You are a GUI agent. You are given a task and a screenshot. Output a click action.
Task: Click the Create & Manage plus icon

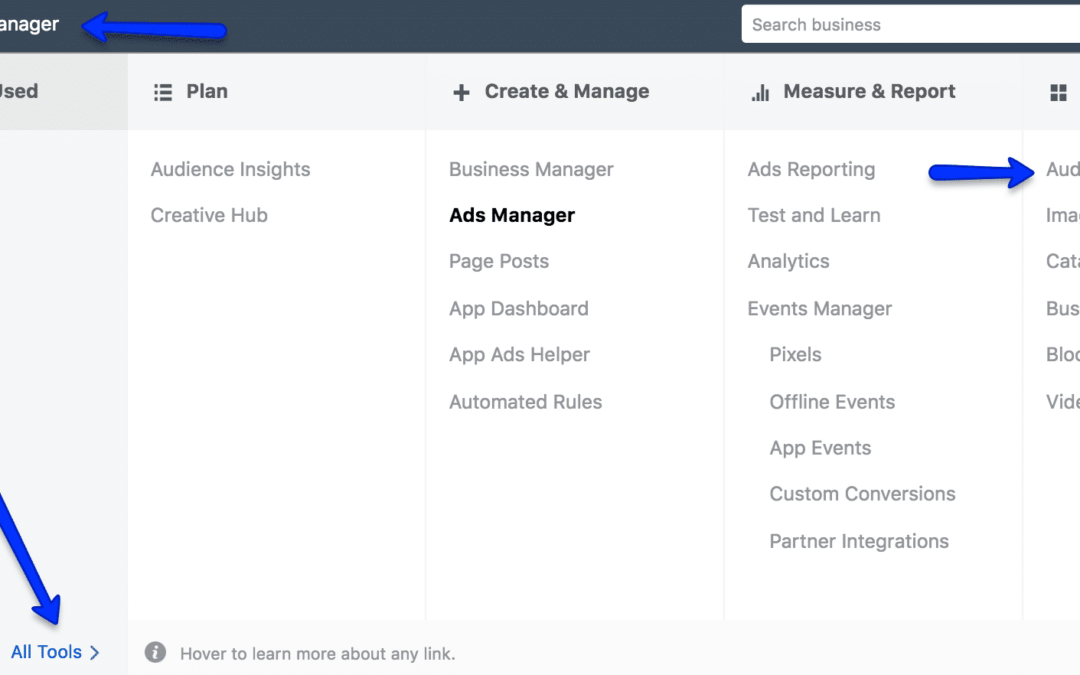tap(461, 92)
